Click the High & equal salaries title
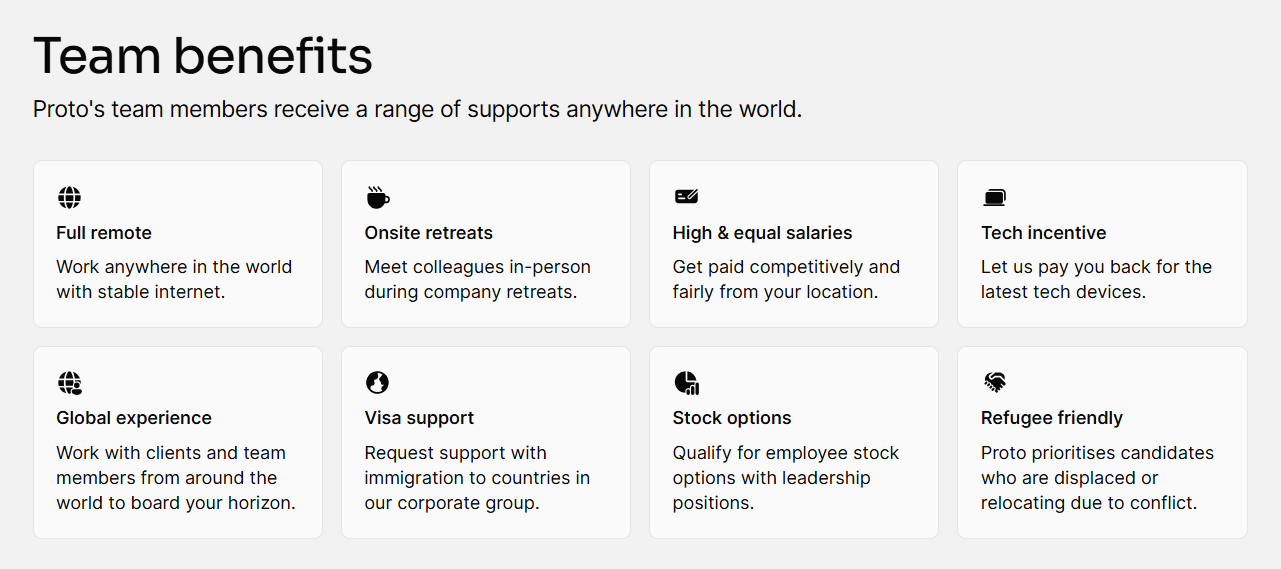The width and height of the screenshot is (1281, 569). (x=762, y=233)
